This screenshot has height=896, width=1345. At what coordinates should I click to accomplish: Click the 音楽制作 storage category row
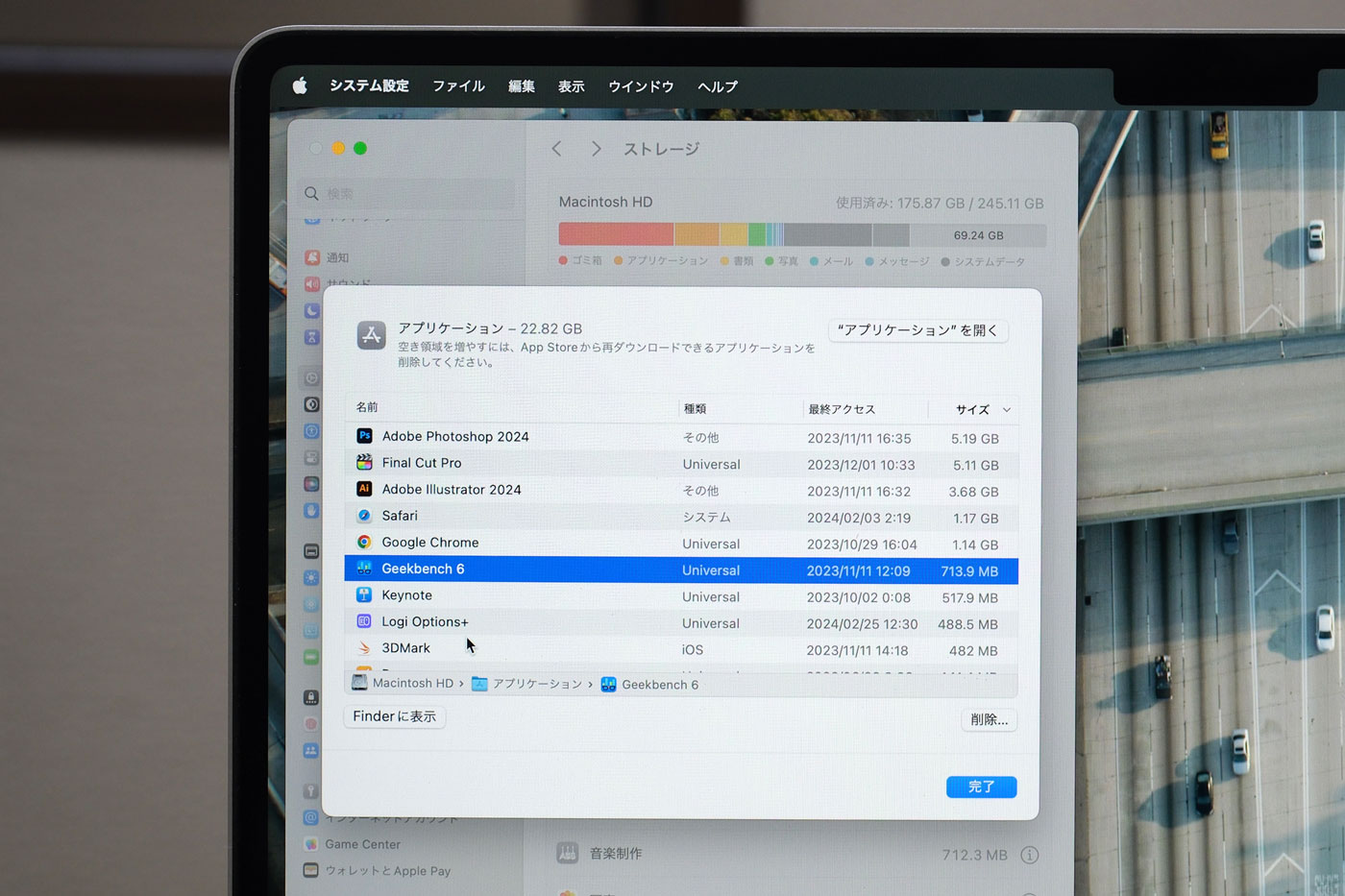797,854
